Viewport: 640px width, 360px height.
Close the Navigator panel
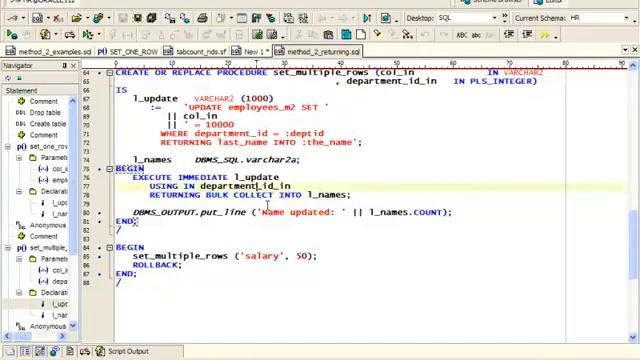pyautogui.click(x=73, y=65)
